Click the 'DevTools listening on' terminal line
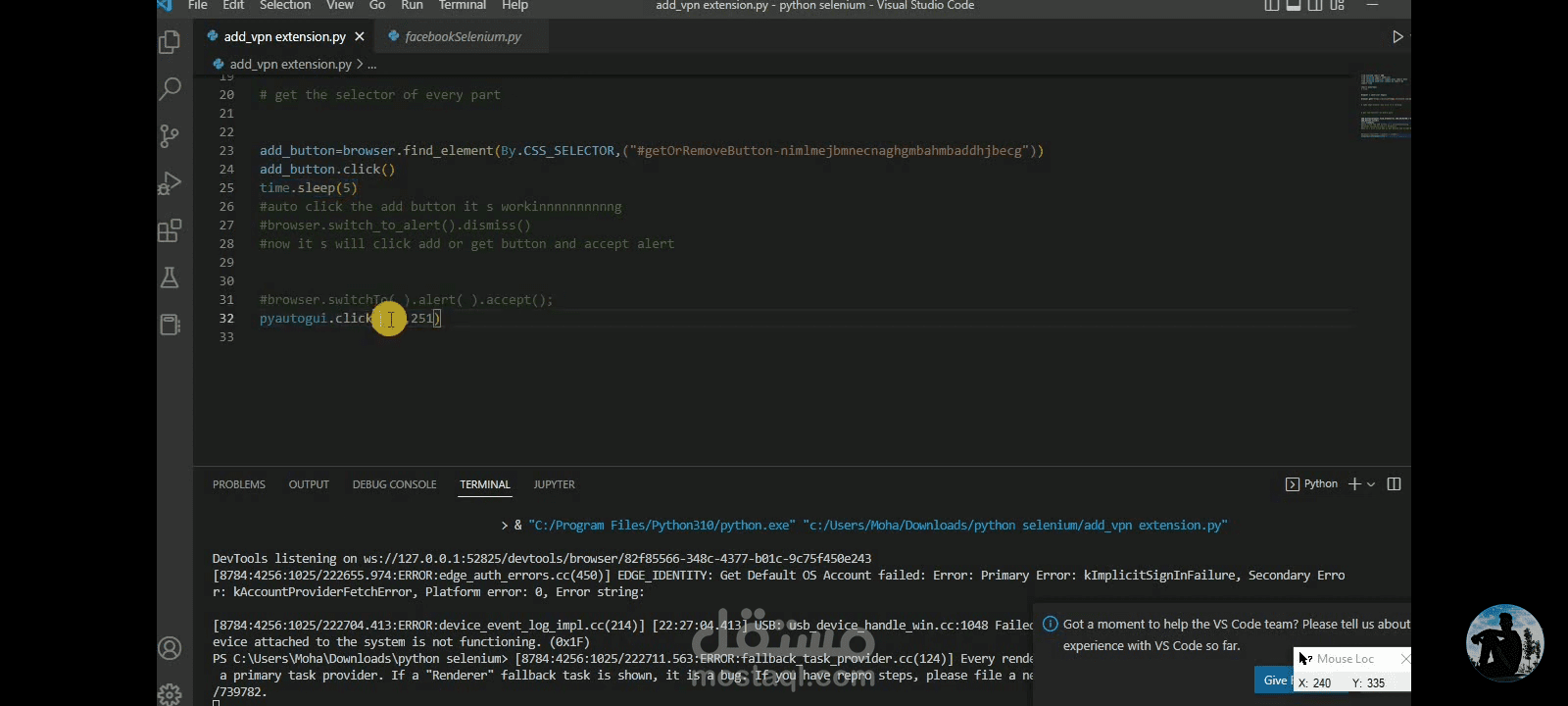1568x706 pixels. coord(542,558)
